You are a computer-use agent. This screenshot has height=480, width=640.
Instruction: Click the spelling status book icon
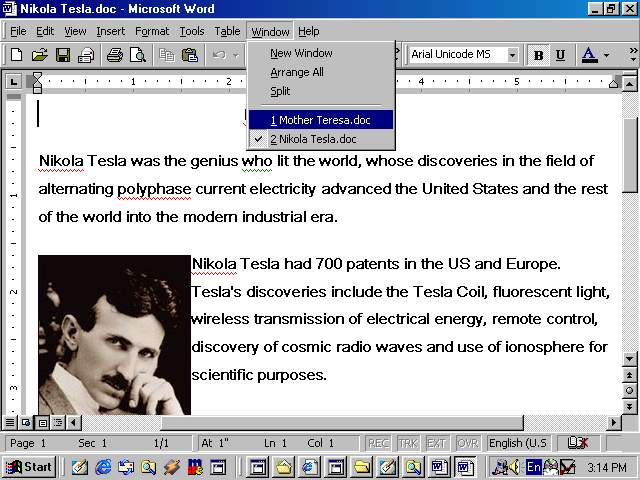pyautogui.click(x=578, y=443)
